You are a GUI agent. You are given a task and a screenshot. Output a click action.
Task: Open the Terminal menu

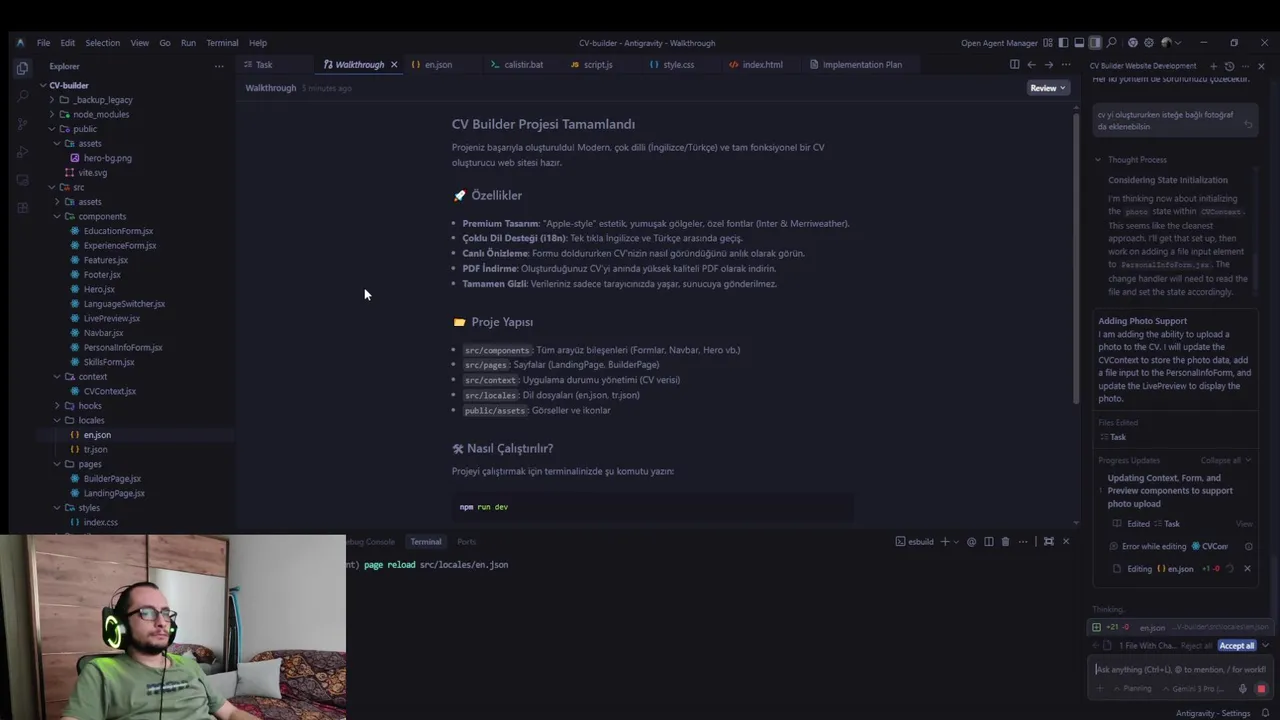[222, 43]
